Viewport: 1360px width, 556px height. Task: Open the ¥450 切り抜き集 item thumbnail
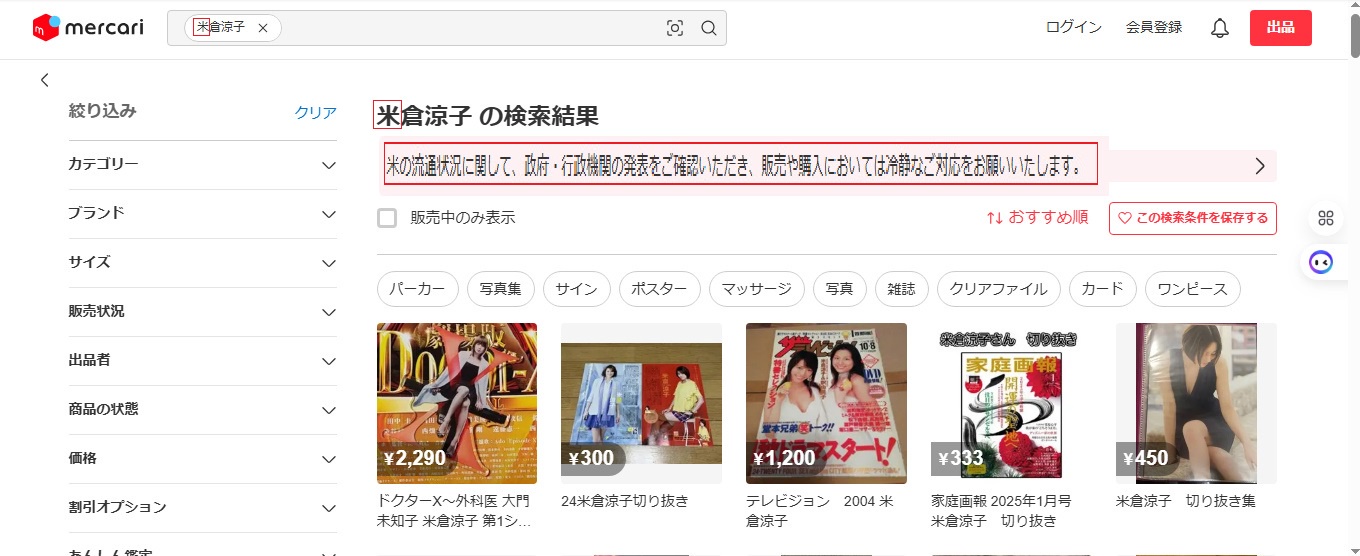coord(1196,403)
